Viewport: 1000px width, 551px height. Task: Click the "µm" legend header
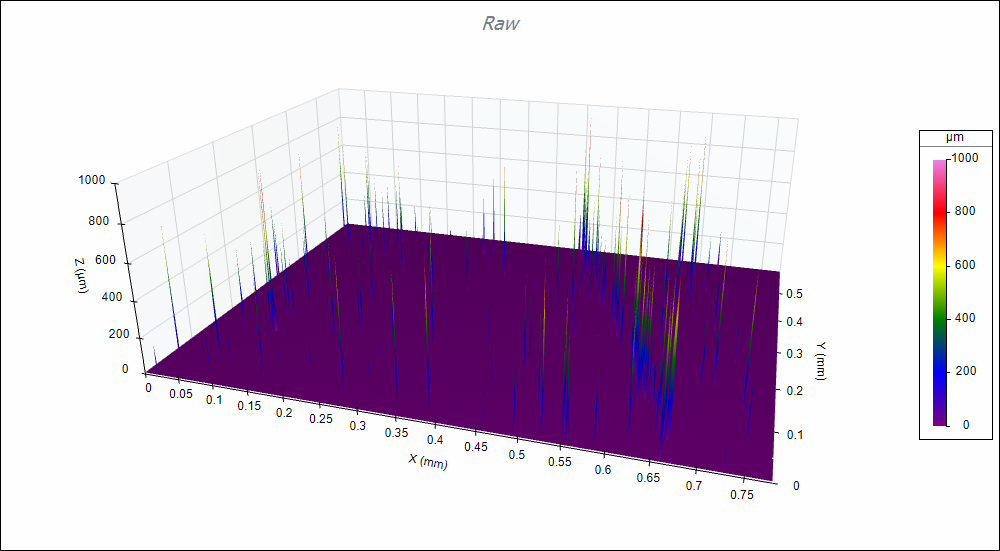954,136
